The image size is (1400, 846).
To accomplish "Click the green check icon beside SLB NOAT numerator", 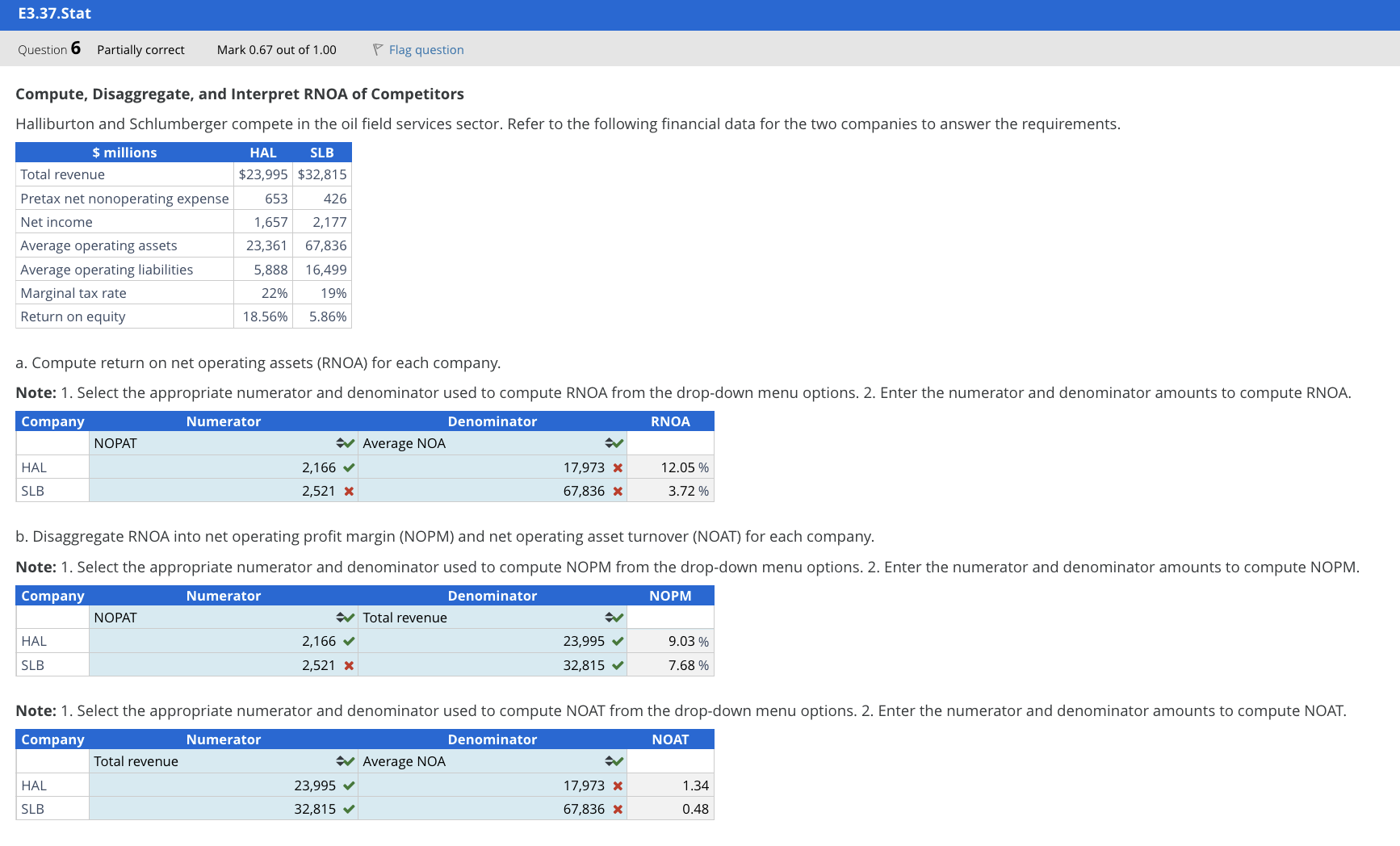I will 349,809.
